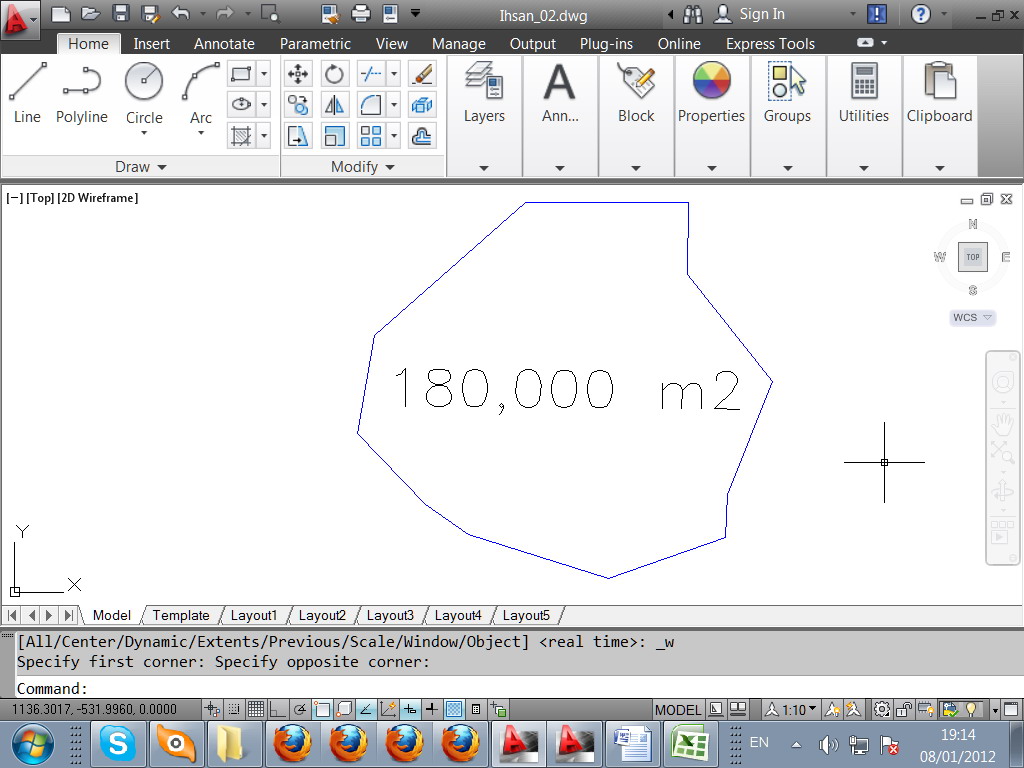Open the Layers panel button

click(484, 94)
